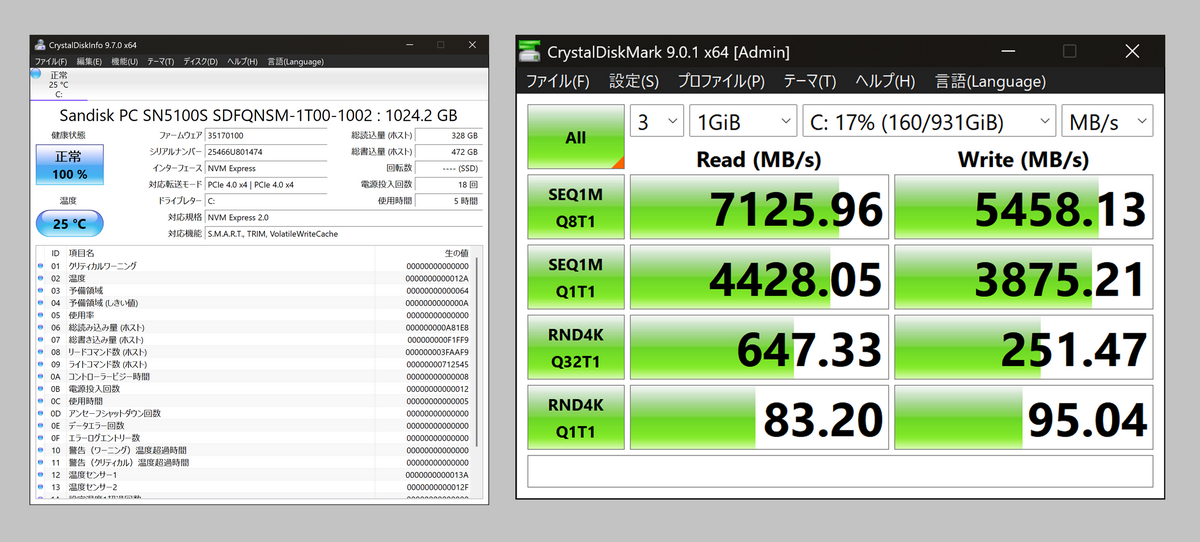Open ヘルプ(H) menu in CrystalDiskMark
1200x542 pixels.
tap(885, 81)
